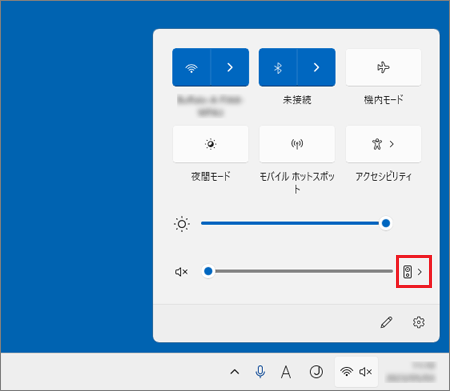Click the round IME tray icon
The image size is (450, 391).
point(316,372)
